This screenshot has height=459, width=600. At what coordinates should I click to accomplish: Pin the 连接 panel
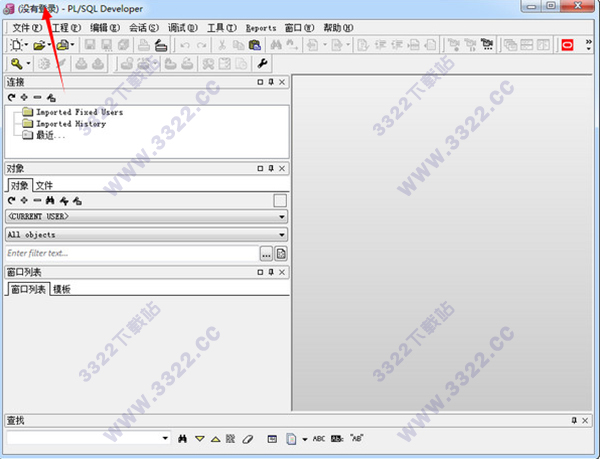[x=271, y=82]
